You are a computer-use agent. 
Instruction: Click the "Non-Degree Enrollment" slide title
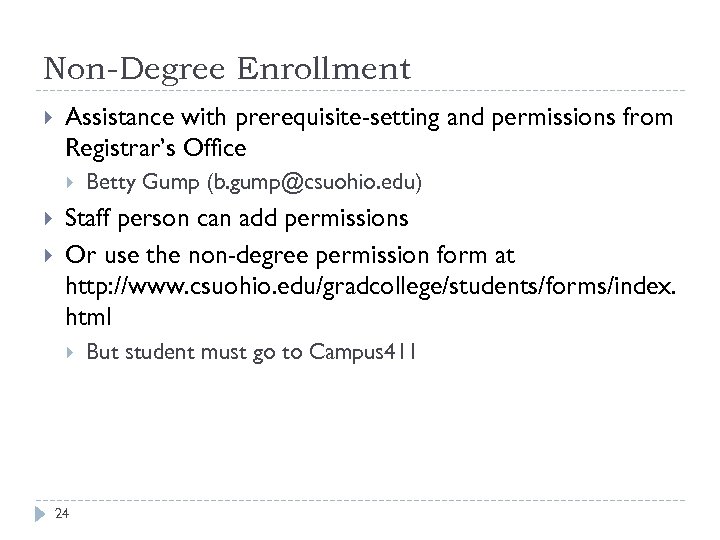coord(227,69)
